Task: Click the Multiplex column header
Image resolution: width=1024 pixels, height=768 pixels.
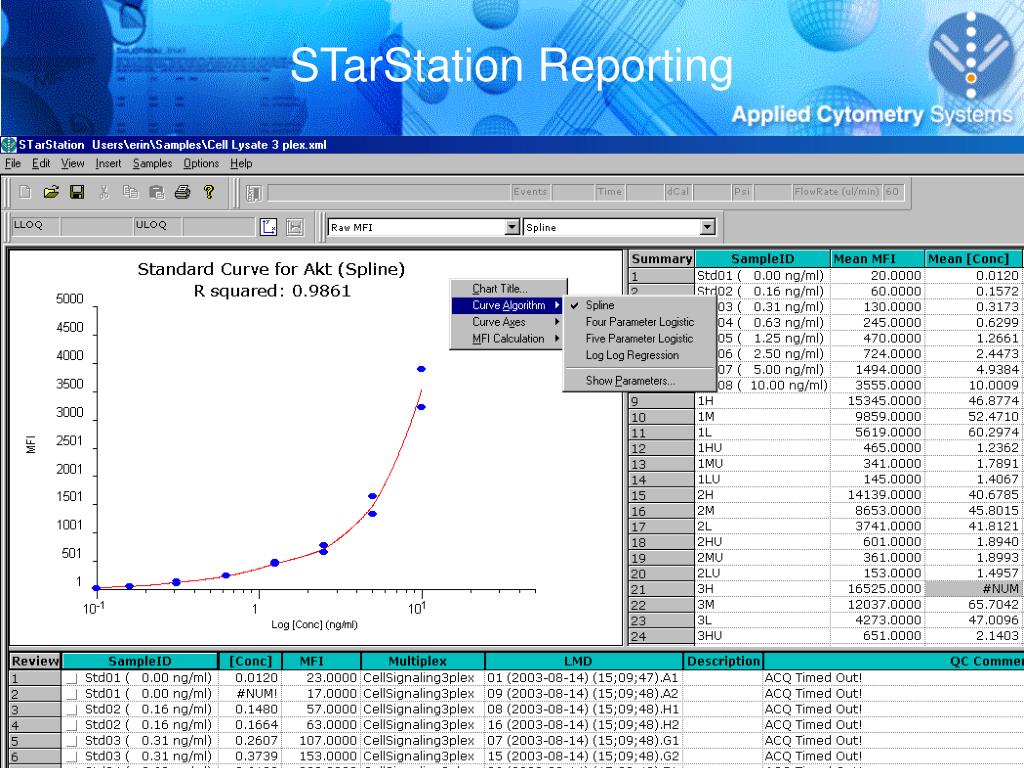Action: tap(423, 661)
